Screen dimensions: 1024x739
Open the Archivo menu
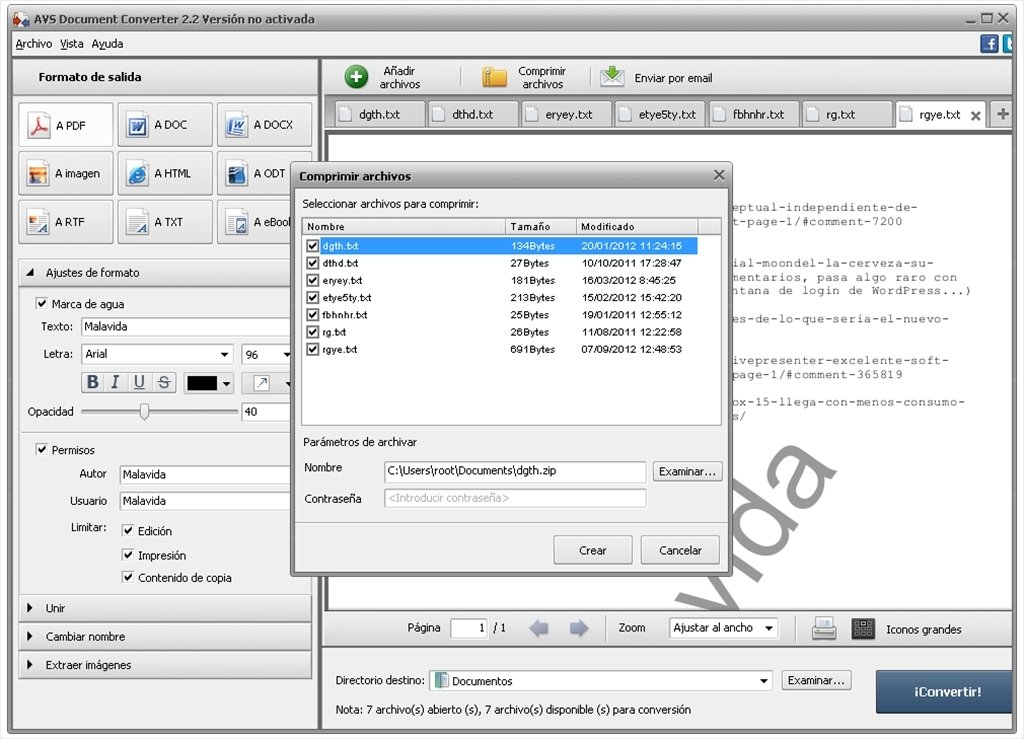pos(33,44)
